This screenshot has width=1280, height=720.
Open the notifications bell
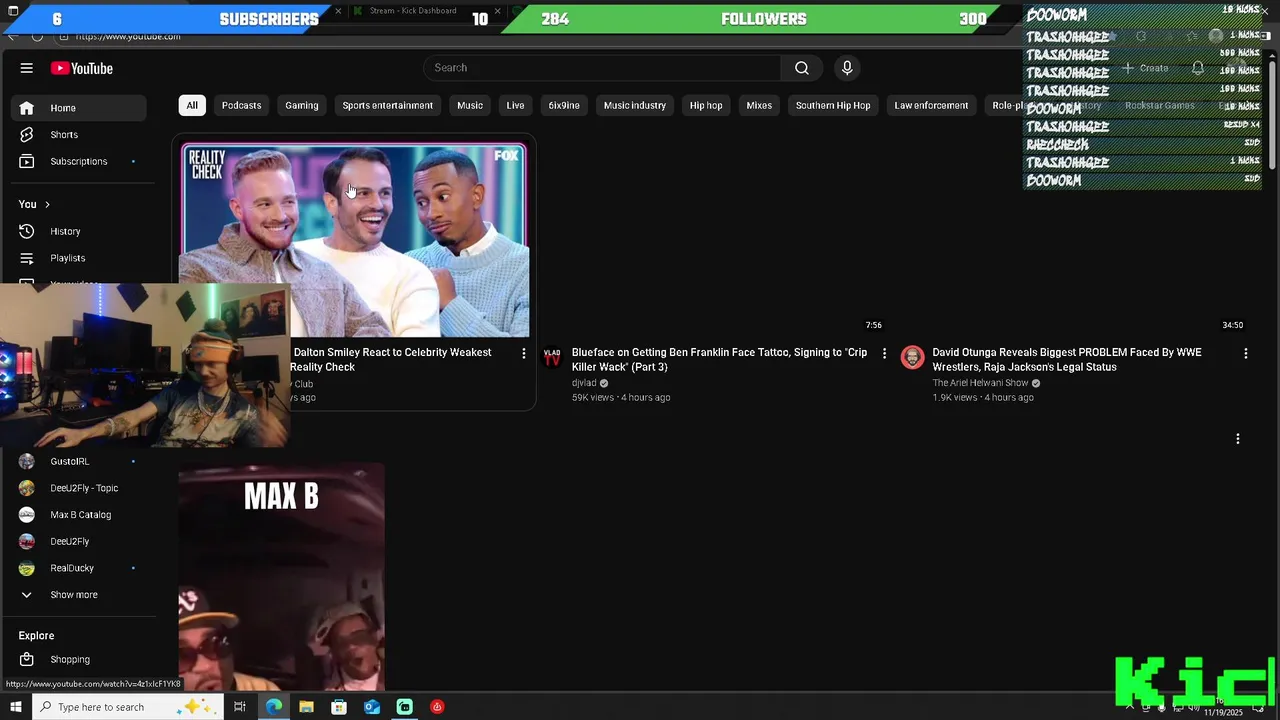click(1198, 68)
